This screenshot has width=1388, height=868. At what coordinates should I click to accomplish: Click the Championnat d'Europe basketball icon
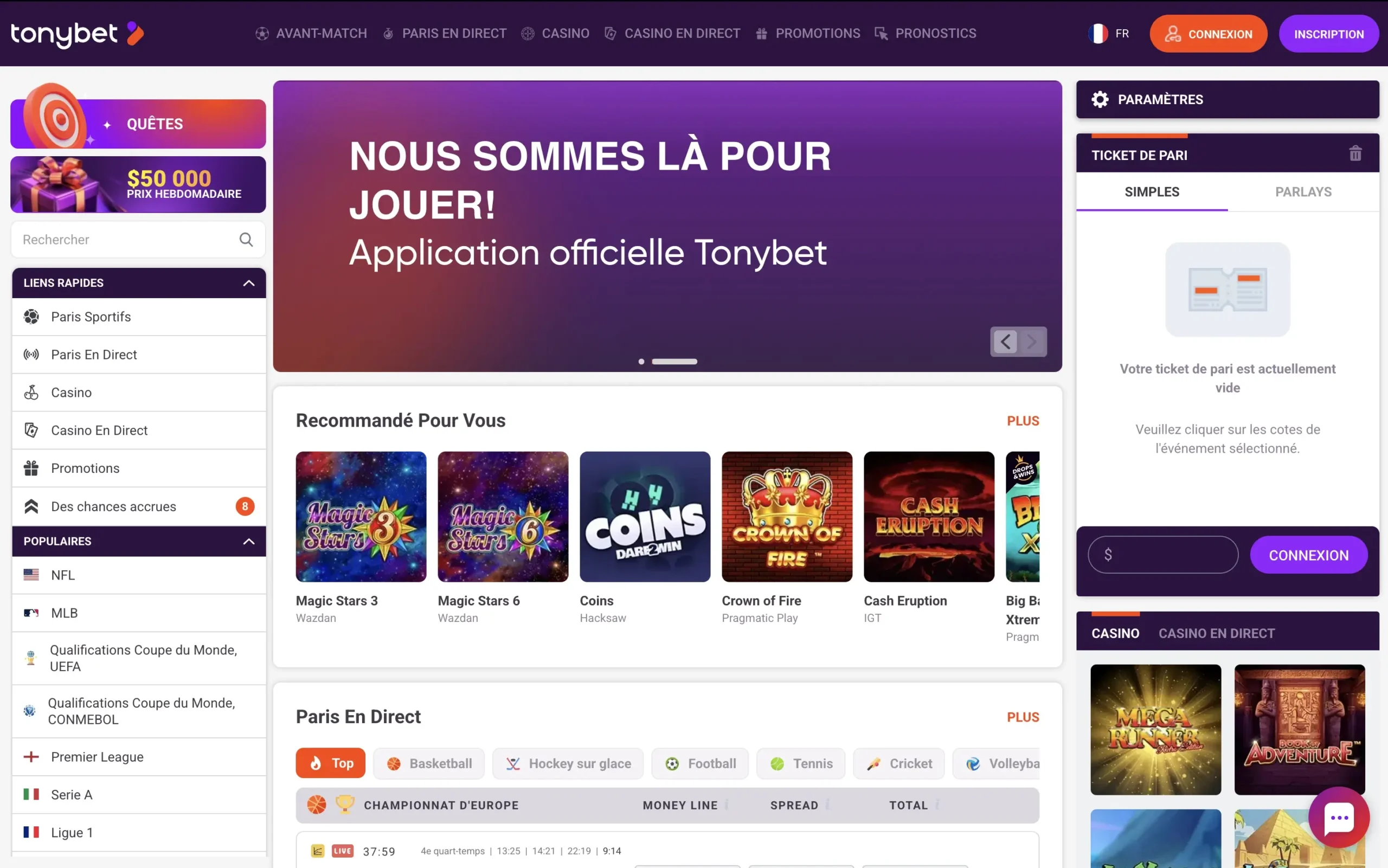[x=316, y=804]
